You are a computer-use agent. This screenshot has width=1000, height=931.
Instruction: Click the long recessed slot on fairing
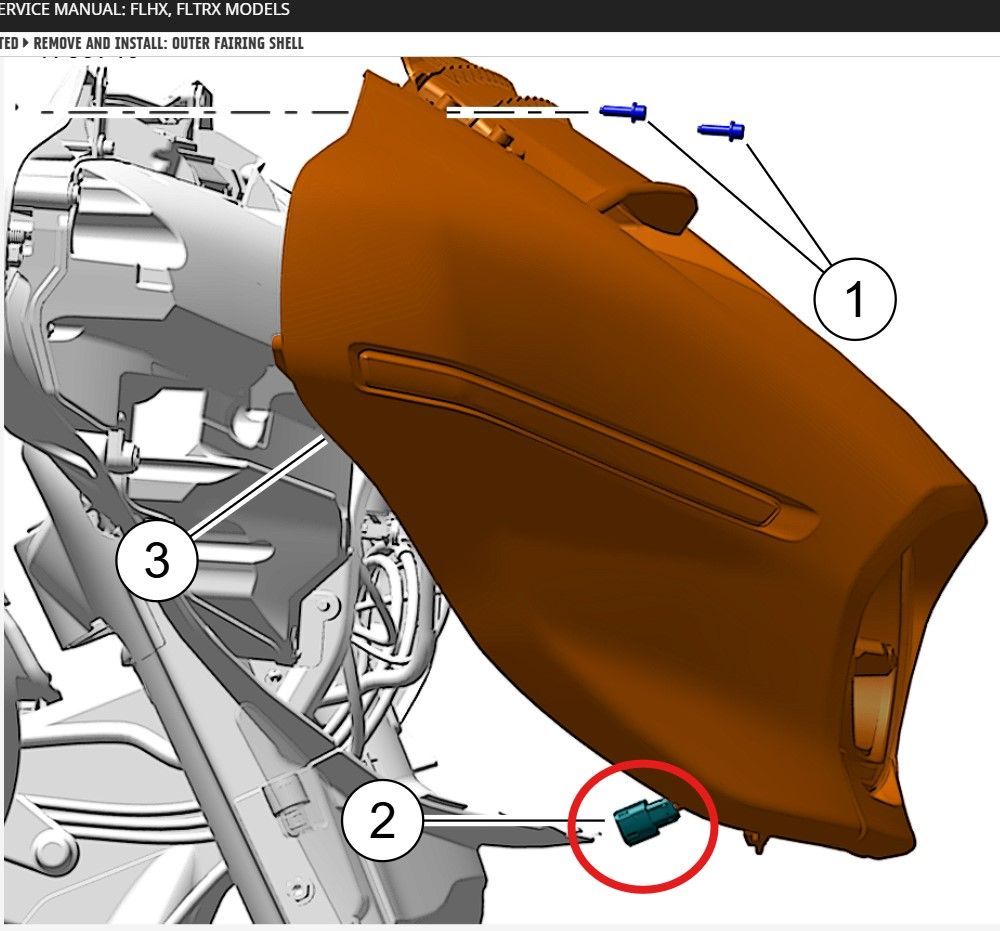570,430
